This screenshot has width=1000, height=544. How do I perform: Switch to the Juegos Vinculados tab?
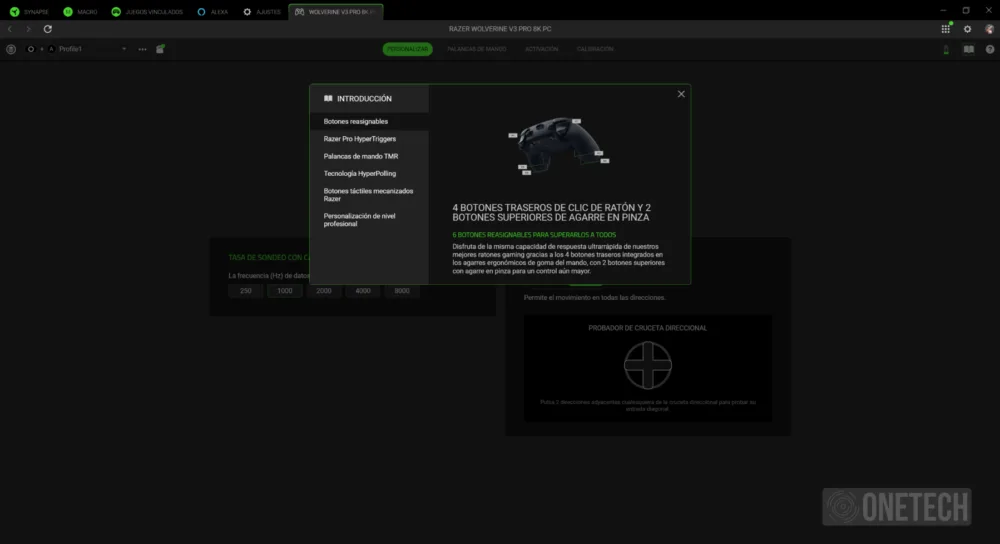(x=147, y=11)
